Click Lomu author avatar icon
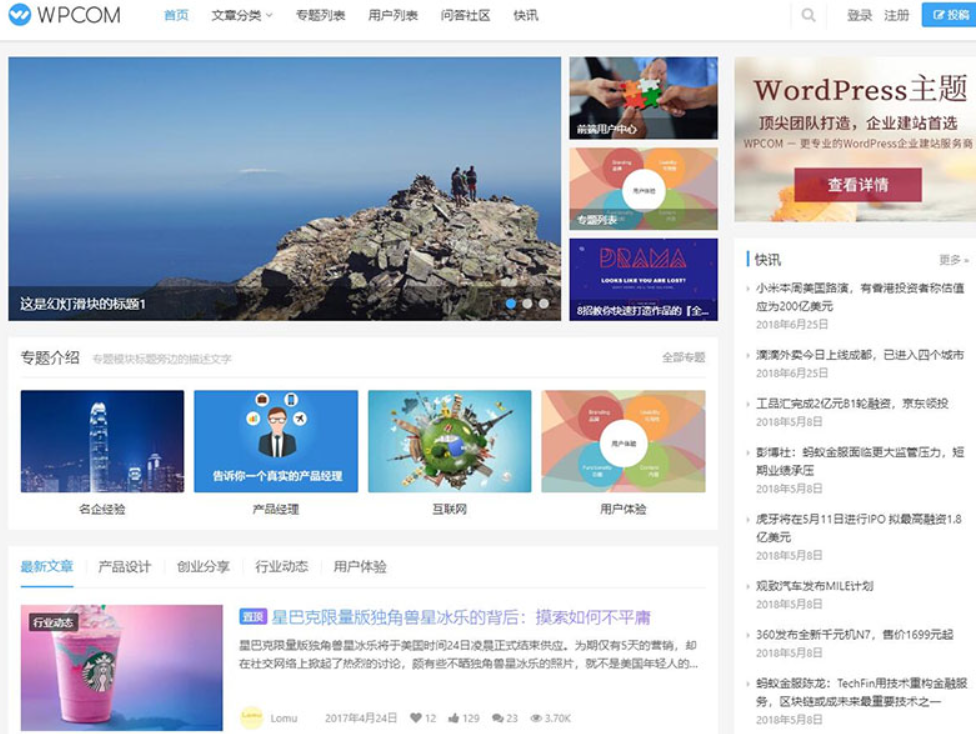This screenshot has height=734, width=976. [x=251, y=717]
